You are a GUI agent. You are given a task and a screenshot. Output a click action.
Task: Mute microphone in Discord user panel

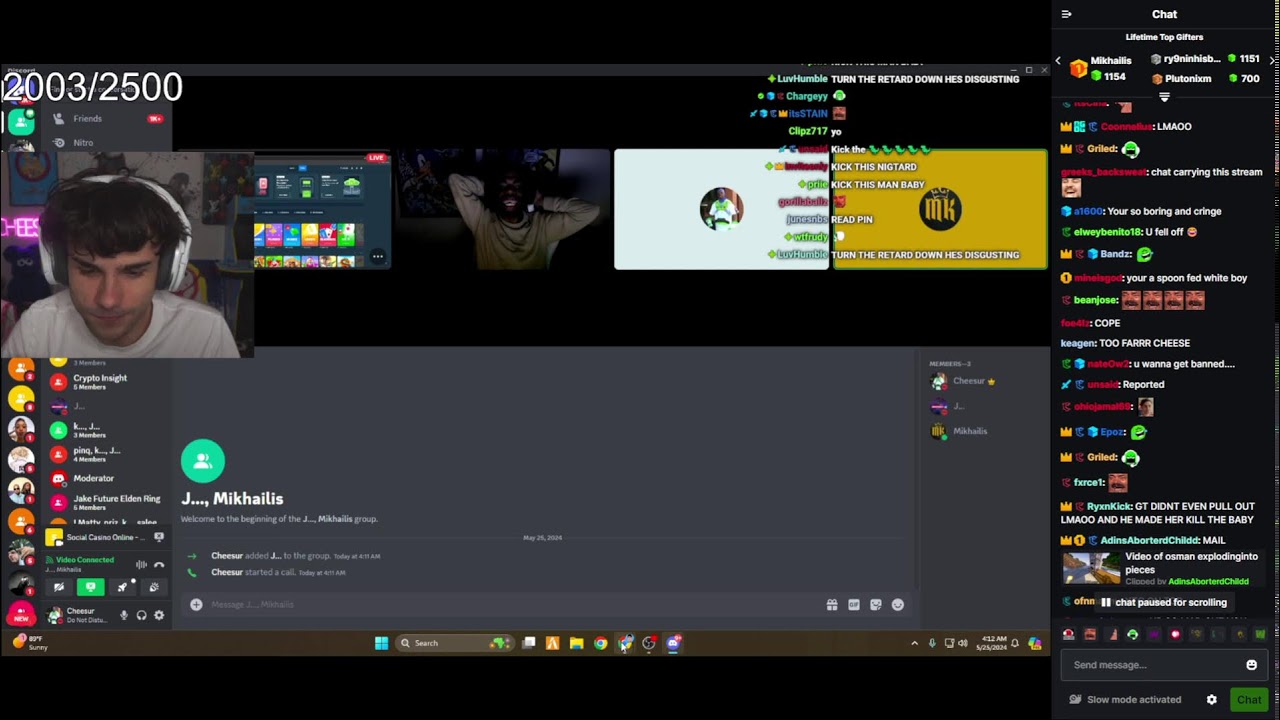tap(124, 615)
